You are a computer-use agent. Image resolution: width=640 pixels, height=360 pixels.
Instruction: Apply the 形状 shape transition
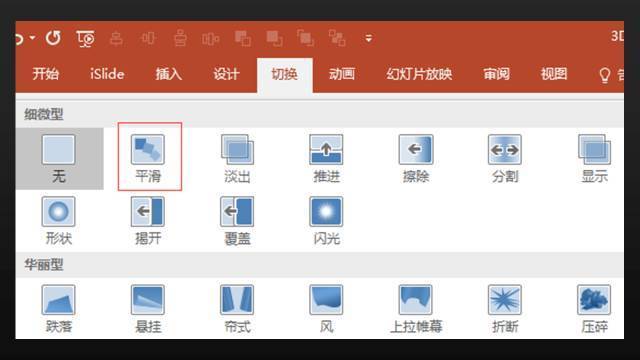click(59, 221)
